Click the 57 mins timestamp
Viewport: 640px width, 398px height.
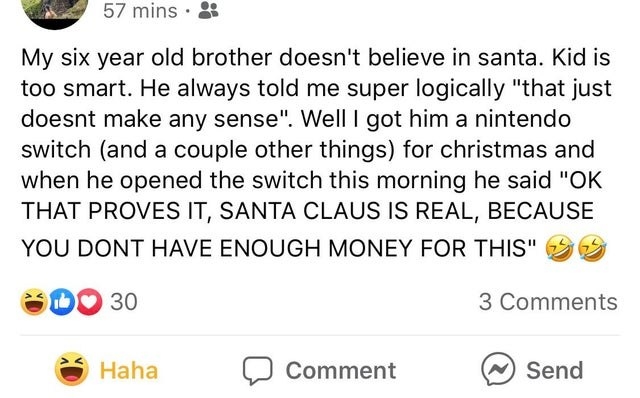140,11
